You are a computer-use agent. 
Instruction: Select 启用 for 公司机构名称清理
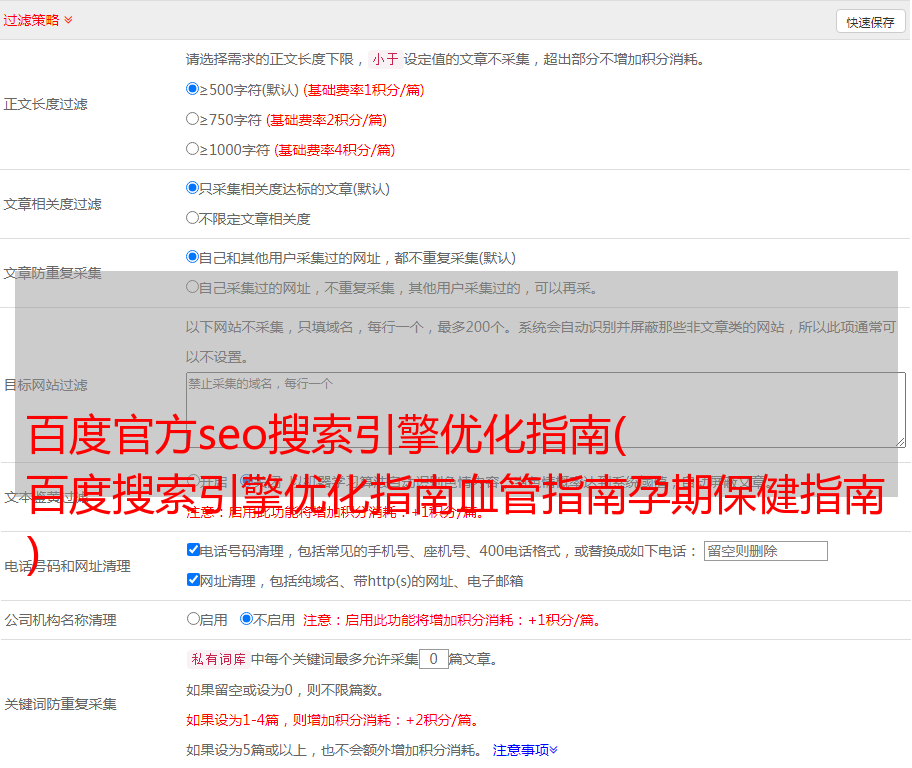(x=193, y=618)
